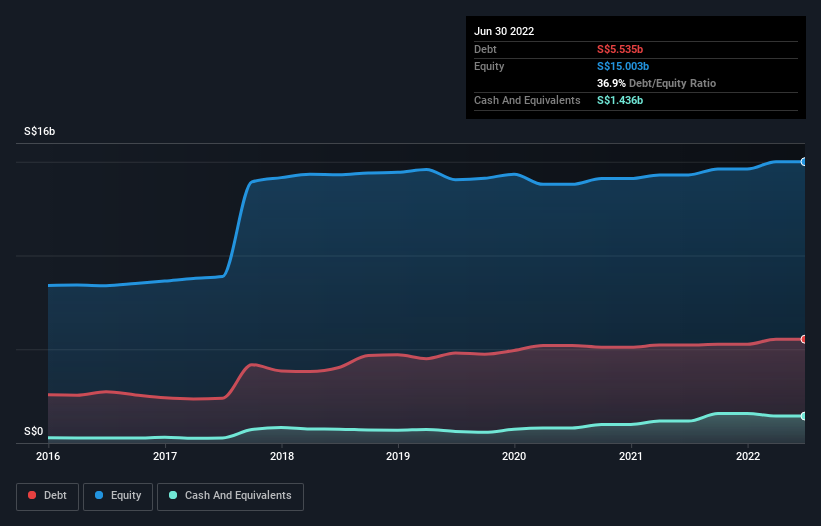821x526 pixels.
Task: Click the S$5.535b debt value
Action: coord(620,49)
